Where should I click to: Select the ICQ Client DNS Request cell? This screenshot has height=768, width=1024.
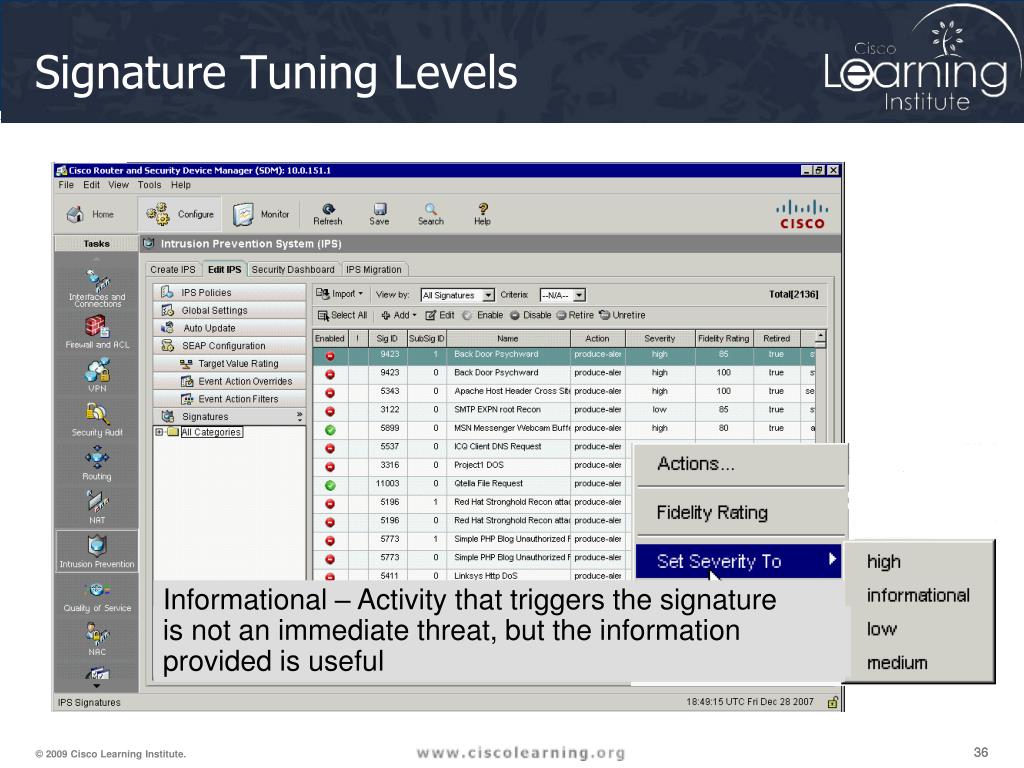(508, 447)
